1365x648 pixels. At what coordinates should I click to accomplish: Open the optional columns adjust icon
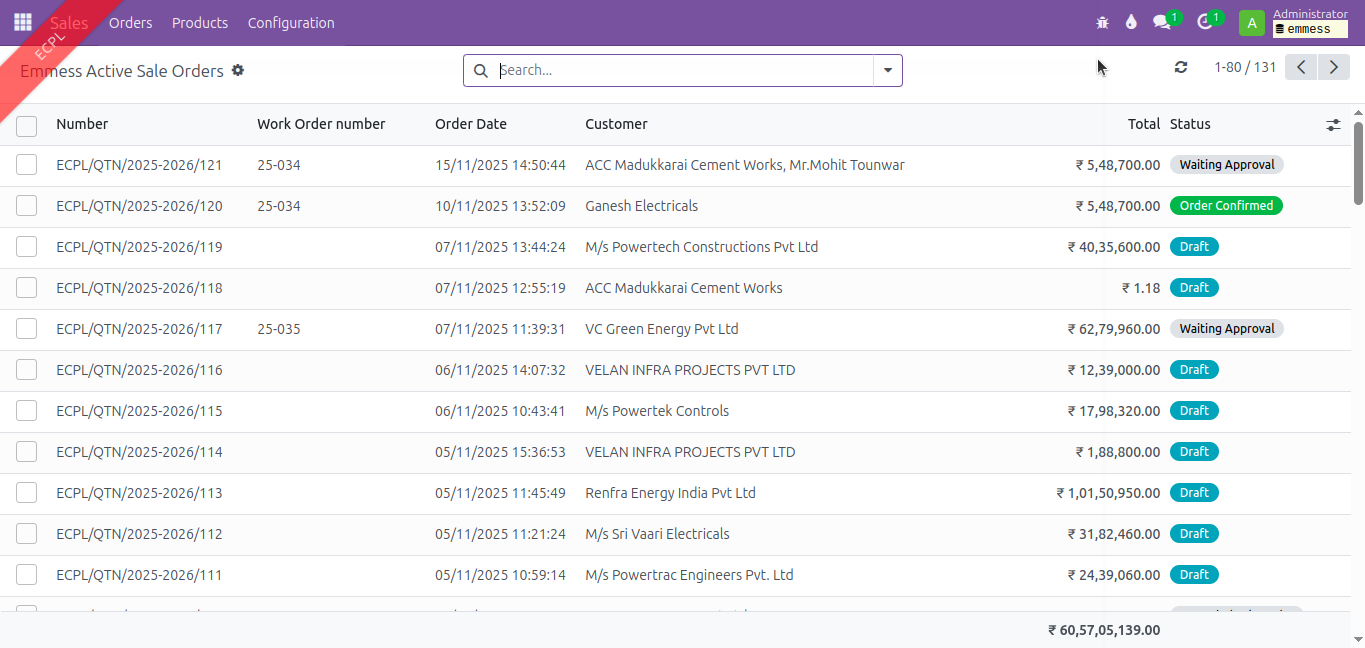pyautogui.click(x=1333, y=125)
